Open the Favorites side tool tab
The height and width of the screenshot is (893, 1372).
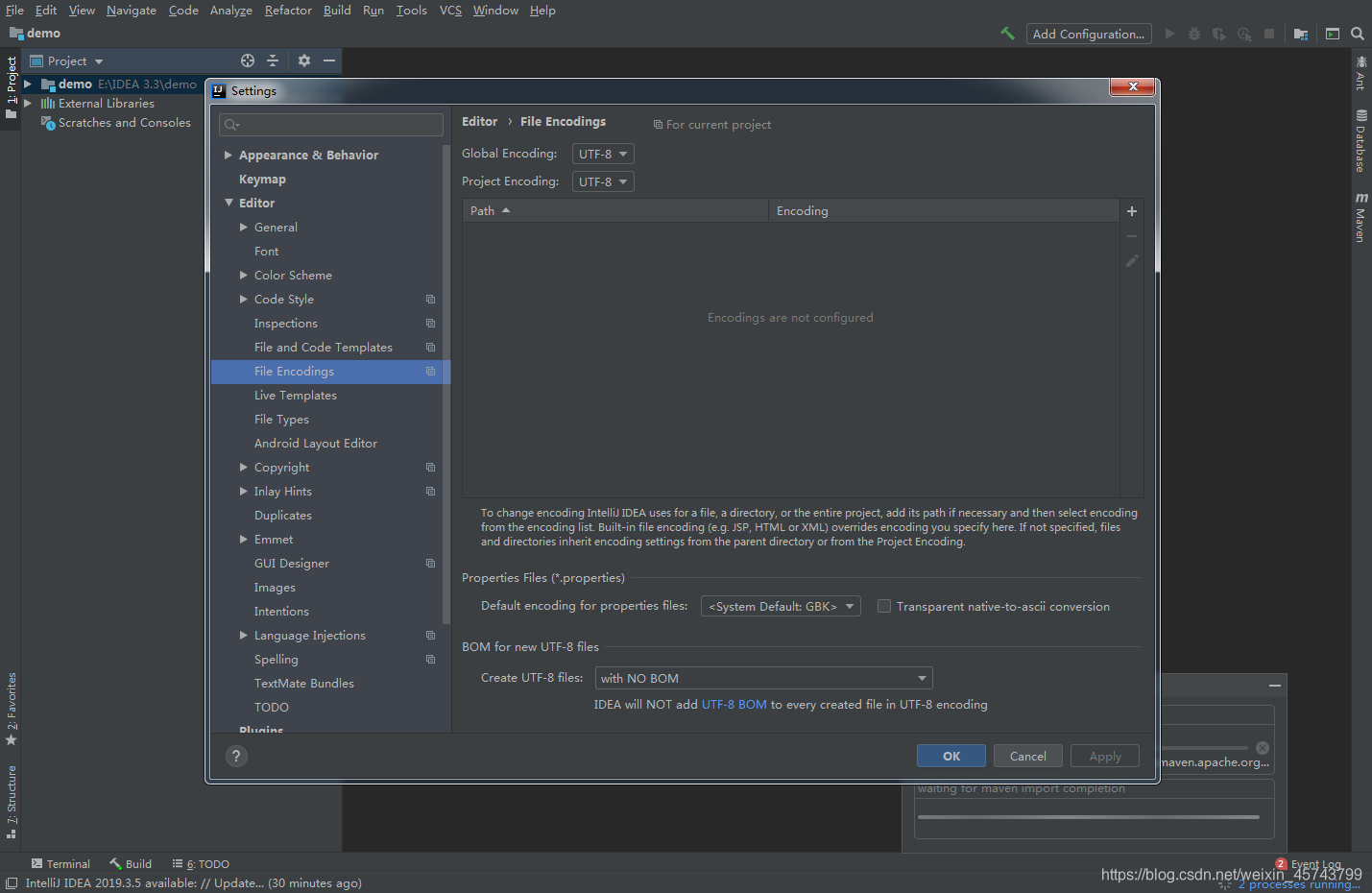[12, 709]
